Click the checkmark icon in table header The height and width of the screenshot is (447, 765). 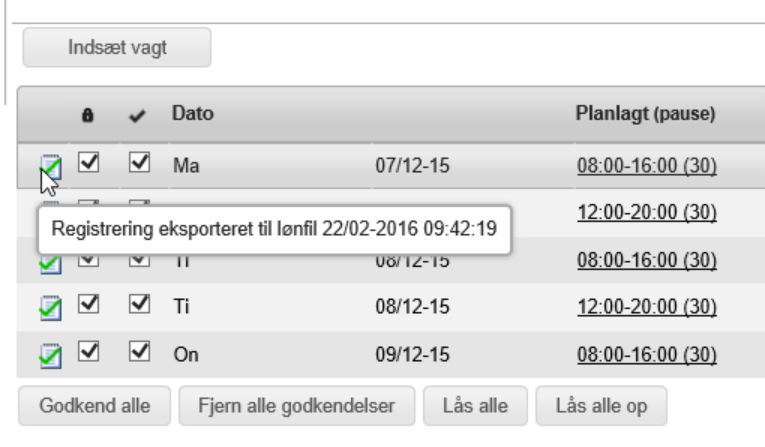pos(134,117)
